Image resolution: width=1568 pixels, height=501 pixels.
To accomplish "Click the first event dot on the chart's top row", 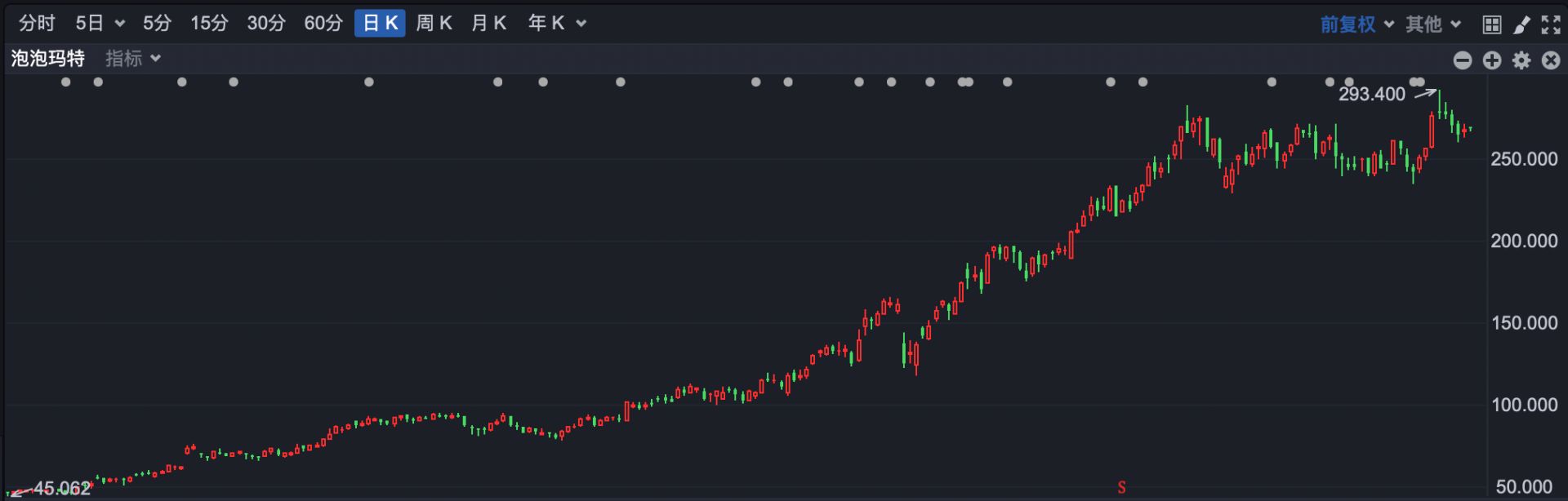I will coord(66,82).
